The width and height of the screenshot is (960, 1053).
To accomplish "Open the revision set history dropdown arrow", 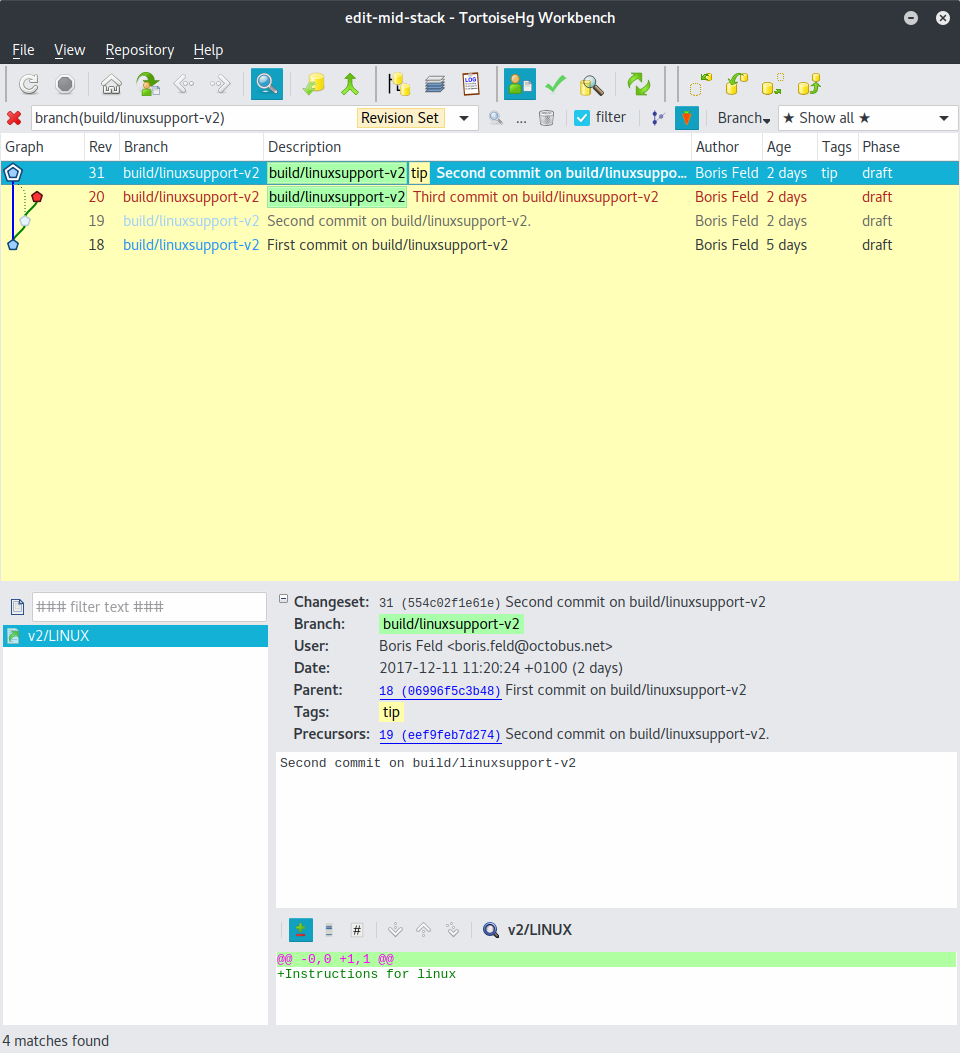I will (x=464, y=118).
